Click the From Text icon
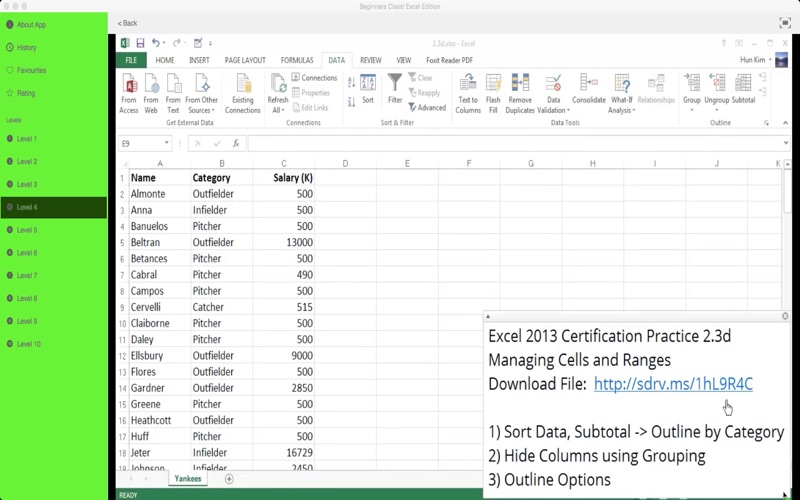800x500 pixels. coord(173,94)
